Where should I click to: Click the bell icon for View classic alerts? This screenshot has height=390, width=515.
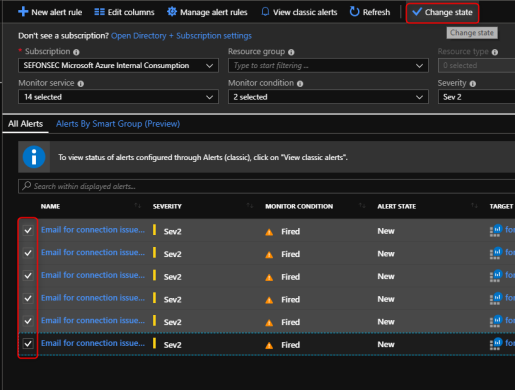coord(265,12)
